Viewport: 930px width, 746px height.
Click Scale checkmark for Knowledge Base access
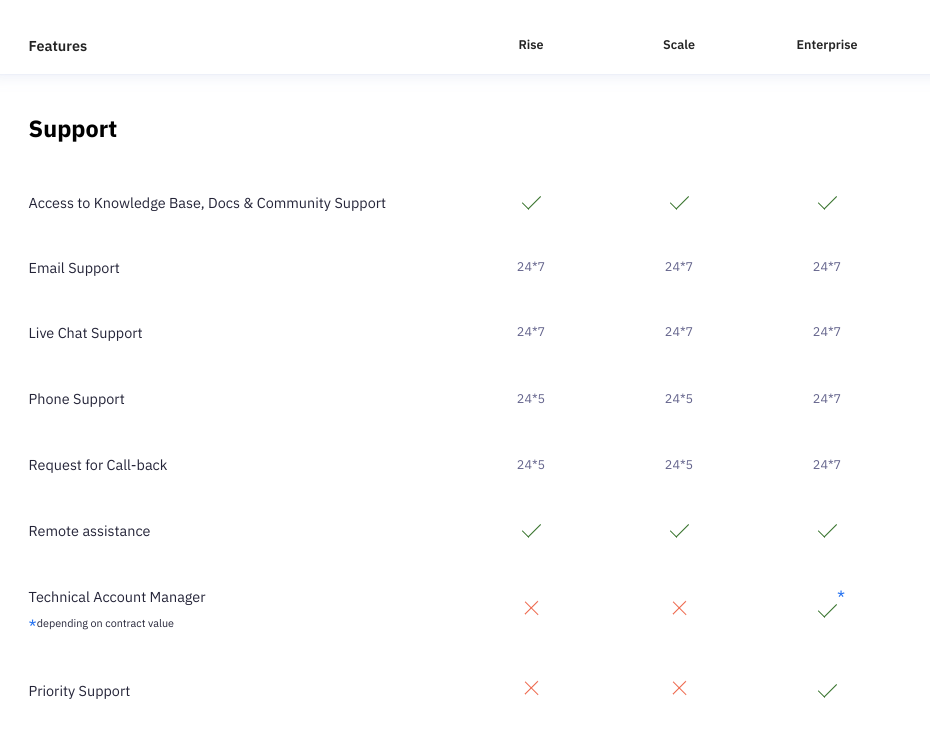click(679, 203)
